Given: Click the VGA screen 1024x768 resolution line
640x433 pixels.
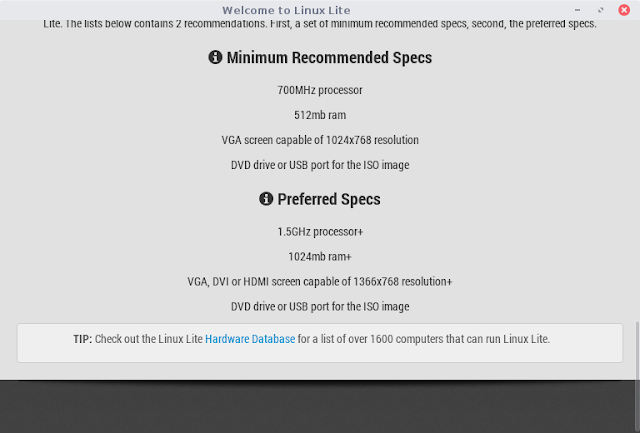Looking at the screenshot, I should pyautogui.click(x=320, y=140).
